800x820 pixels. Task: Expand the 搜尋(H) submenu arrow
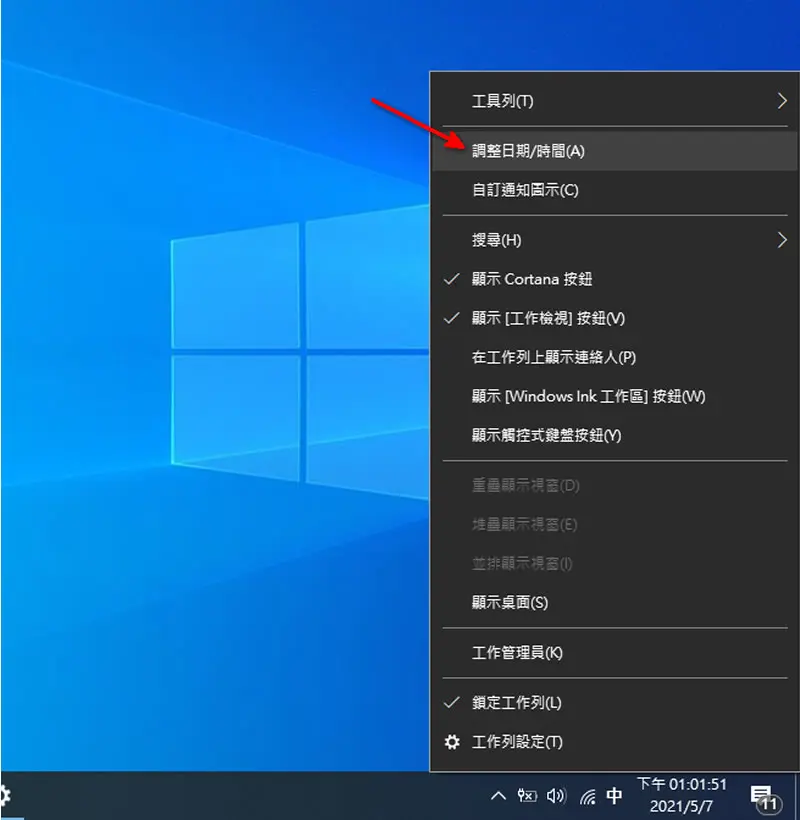click(782, 240)
